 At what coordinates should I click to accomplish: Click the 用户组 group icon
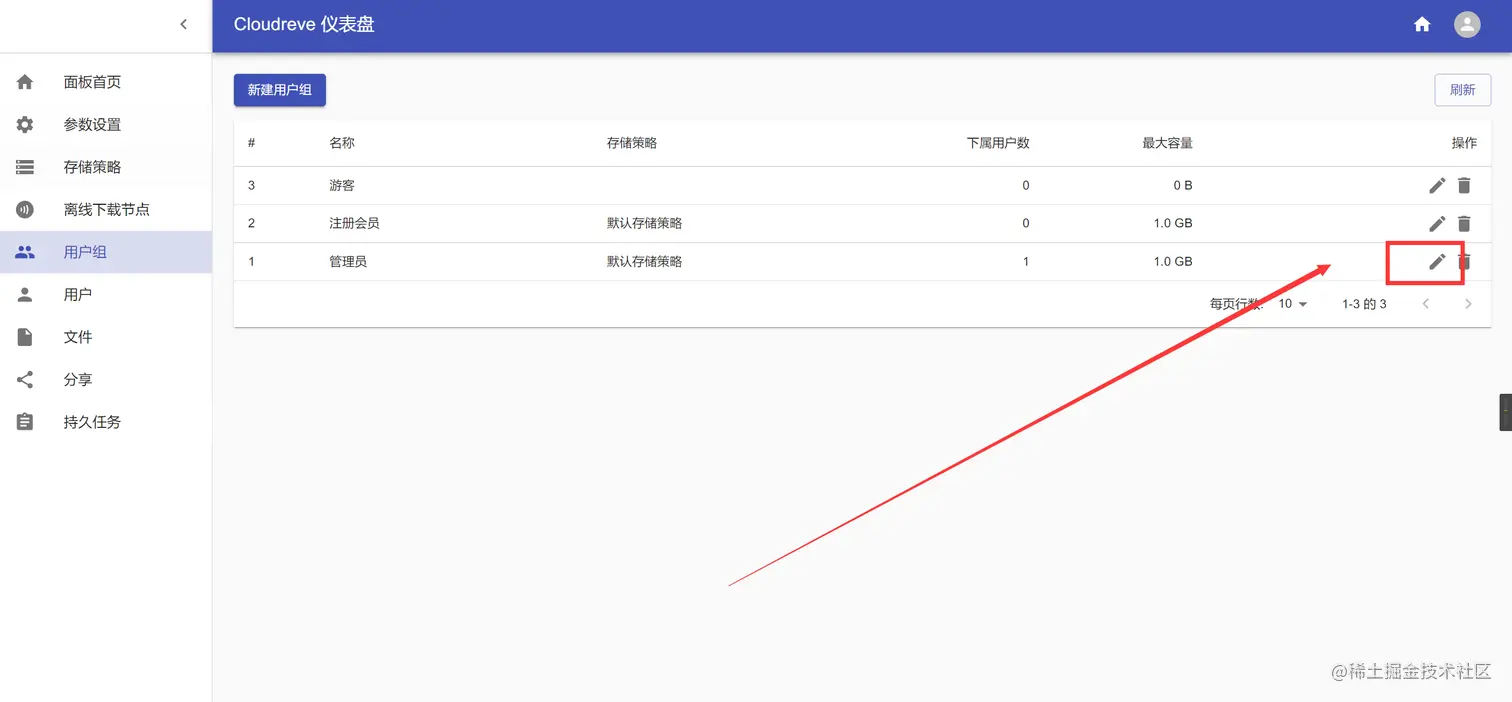point(25,252)
